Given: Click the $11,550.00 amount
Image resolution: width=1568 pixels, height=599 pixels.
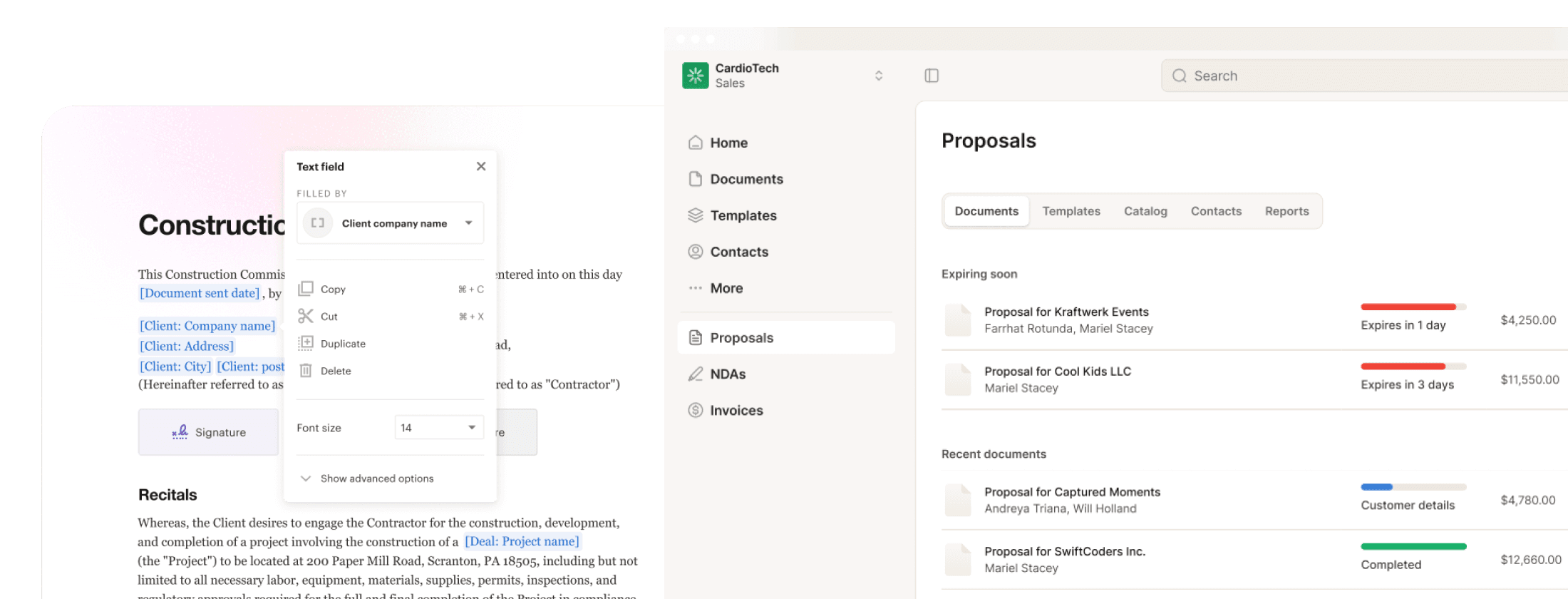Looking at the screenshot, I should coord(1530,379).
